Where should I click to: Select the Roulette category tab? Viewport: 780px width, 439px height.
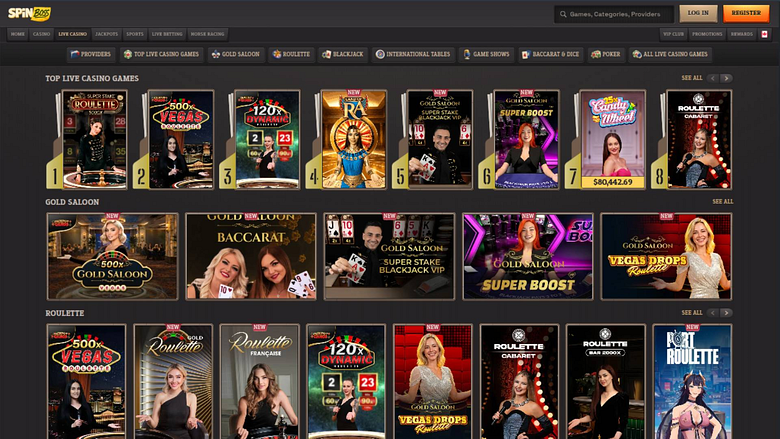(x=291, y=54)
